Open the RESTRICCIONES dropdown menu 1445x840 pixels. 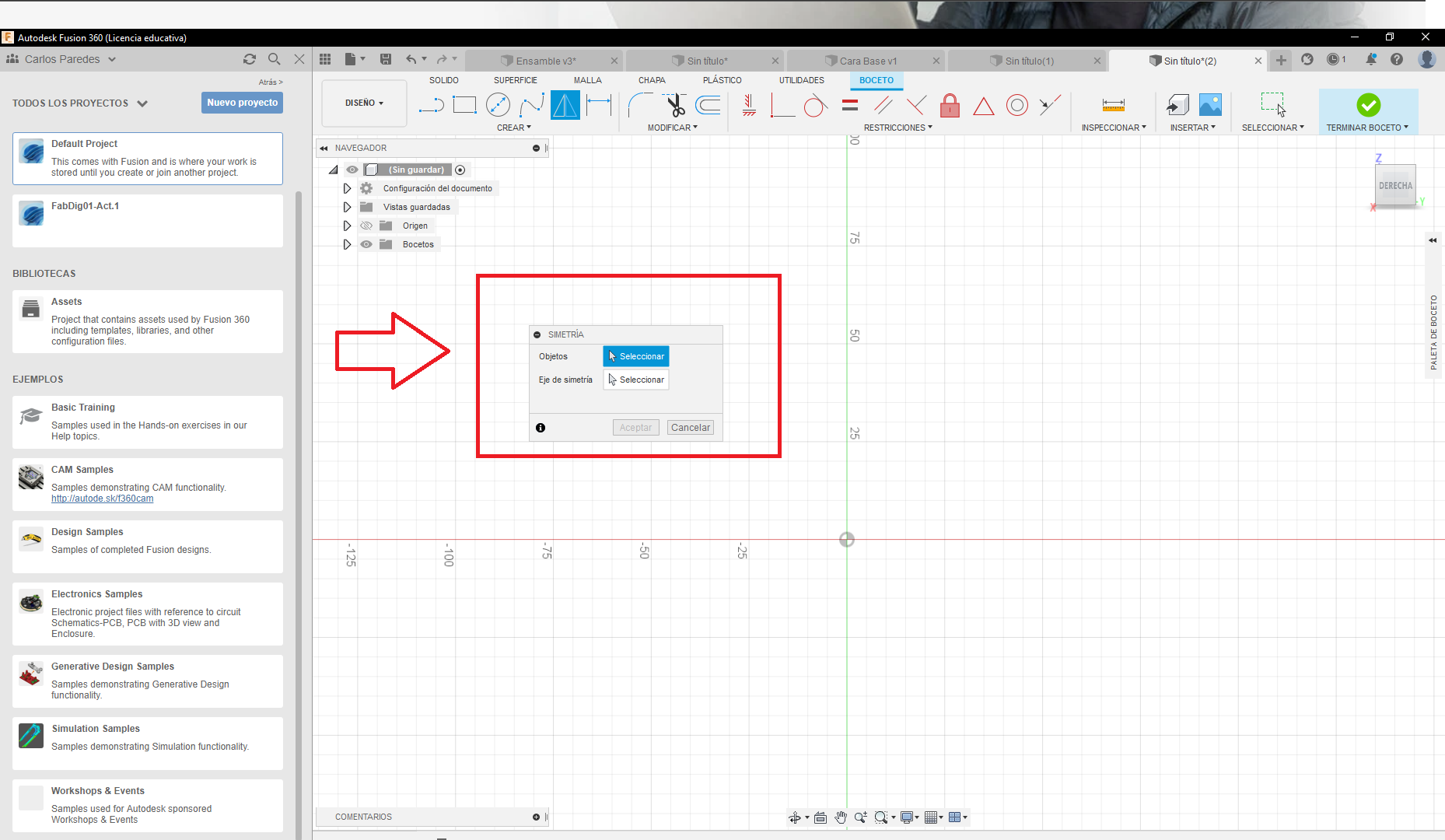tap(897, 128)
